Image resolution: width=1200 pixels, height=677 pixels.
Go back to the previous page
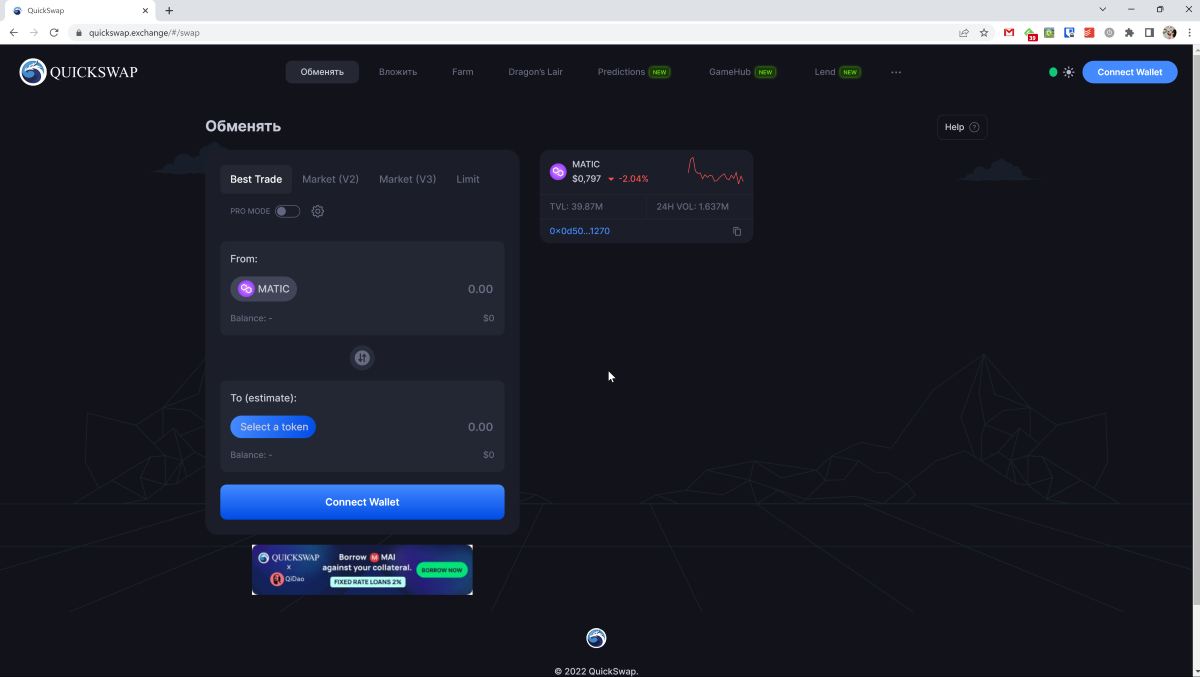click(14, 33)
